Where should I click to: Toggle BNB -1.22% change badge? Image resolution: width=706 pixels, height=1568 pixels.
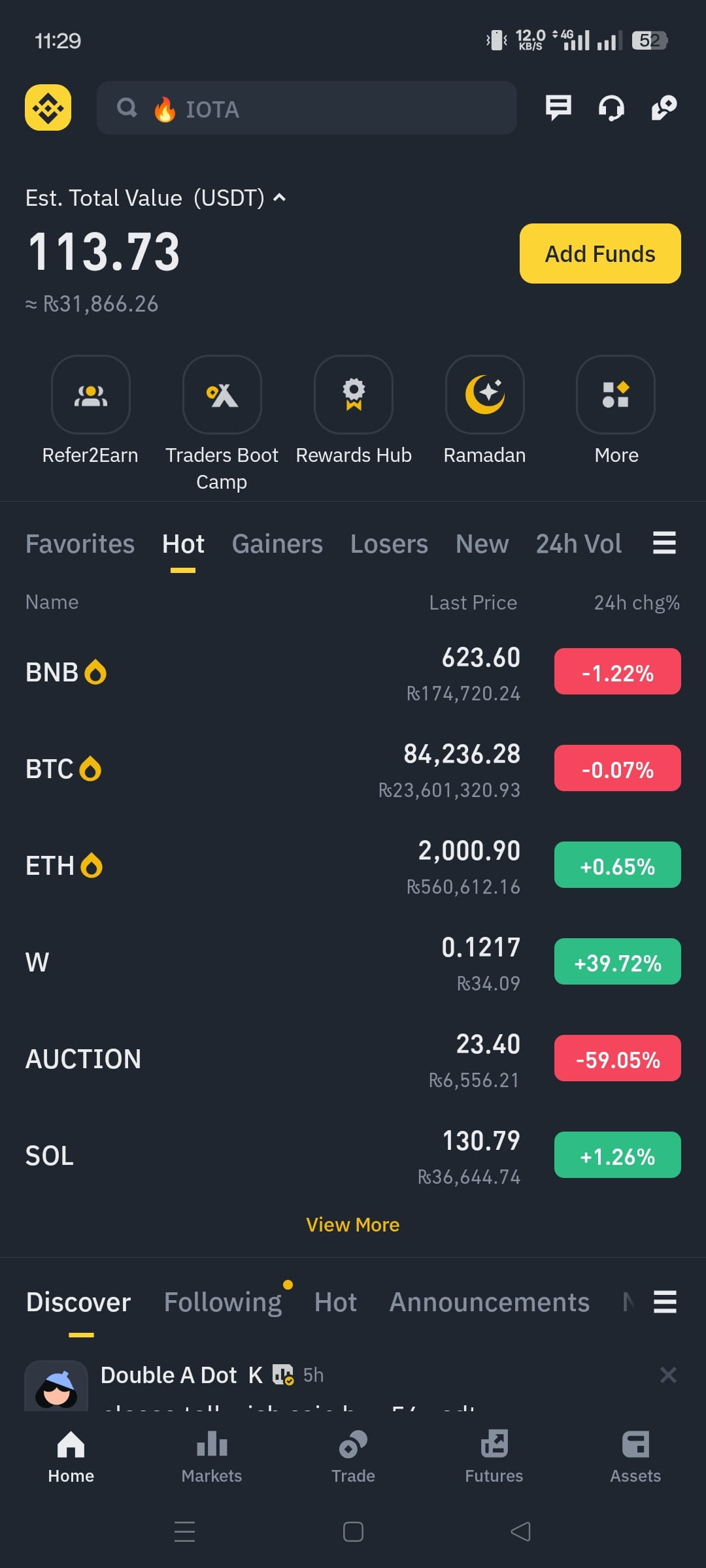tap(618, 672)
